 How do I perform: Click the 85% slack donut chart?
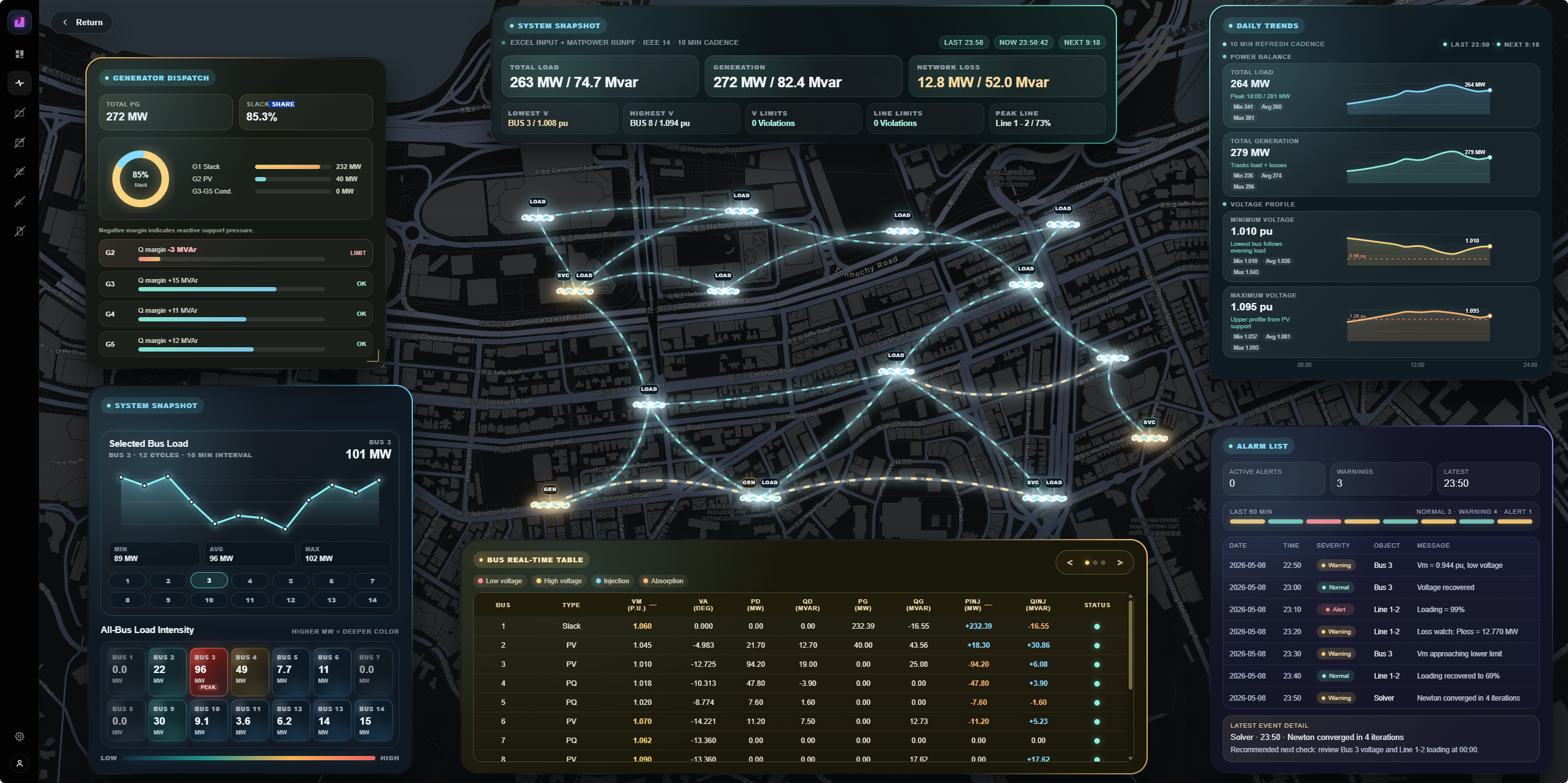coord(141,179)
